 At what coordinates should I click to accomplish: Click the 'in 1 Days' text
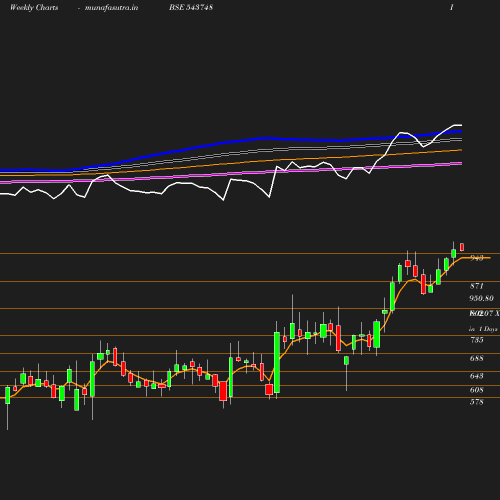point(483,329)
